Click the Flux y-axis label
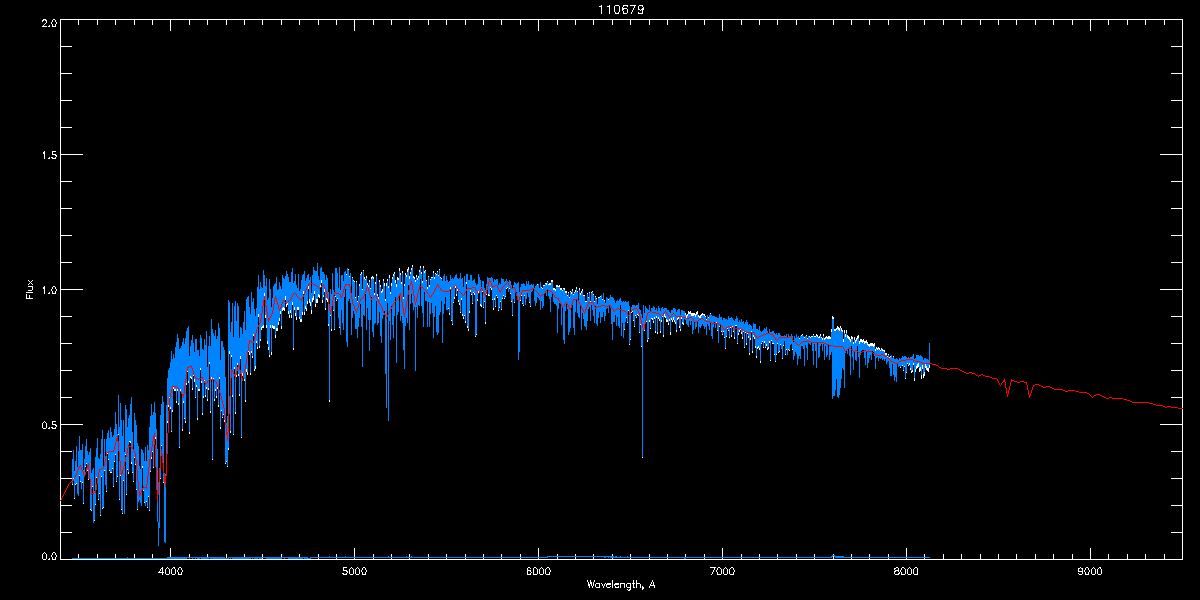Screen dimensions: 1200x600 point(30,290)
